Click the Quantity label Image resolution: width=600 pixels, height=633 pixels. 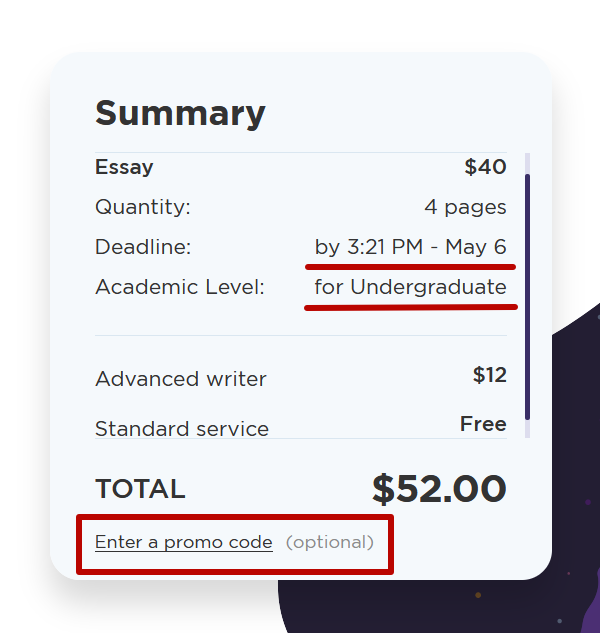coord(142,207)
